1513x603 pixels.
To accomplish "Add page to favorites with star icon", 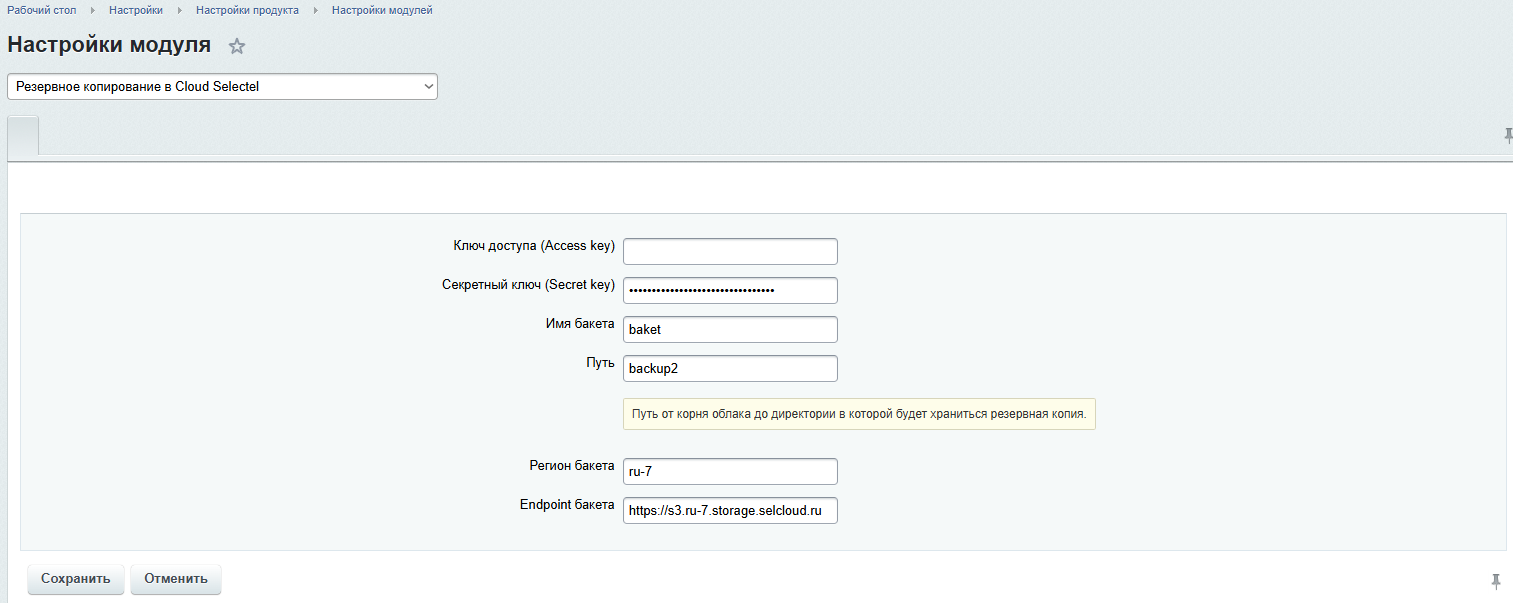I will click(237, 46).
